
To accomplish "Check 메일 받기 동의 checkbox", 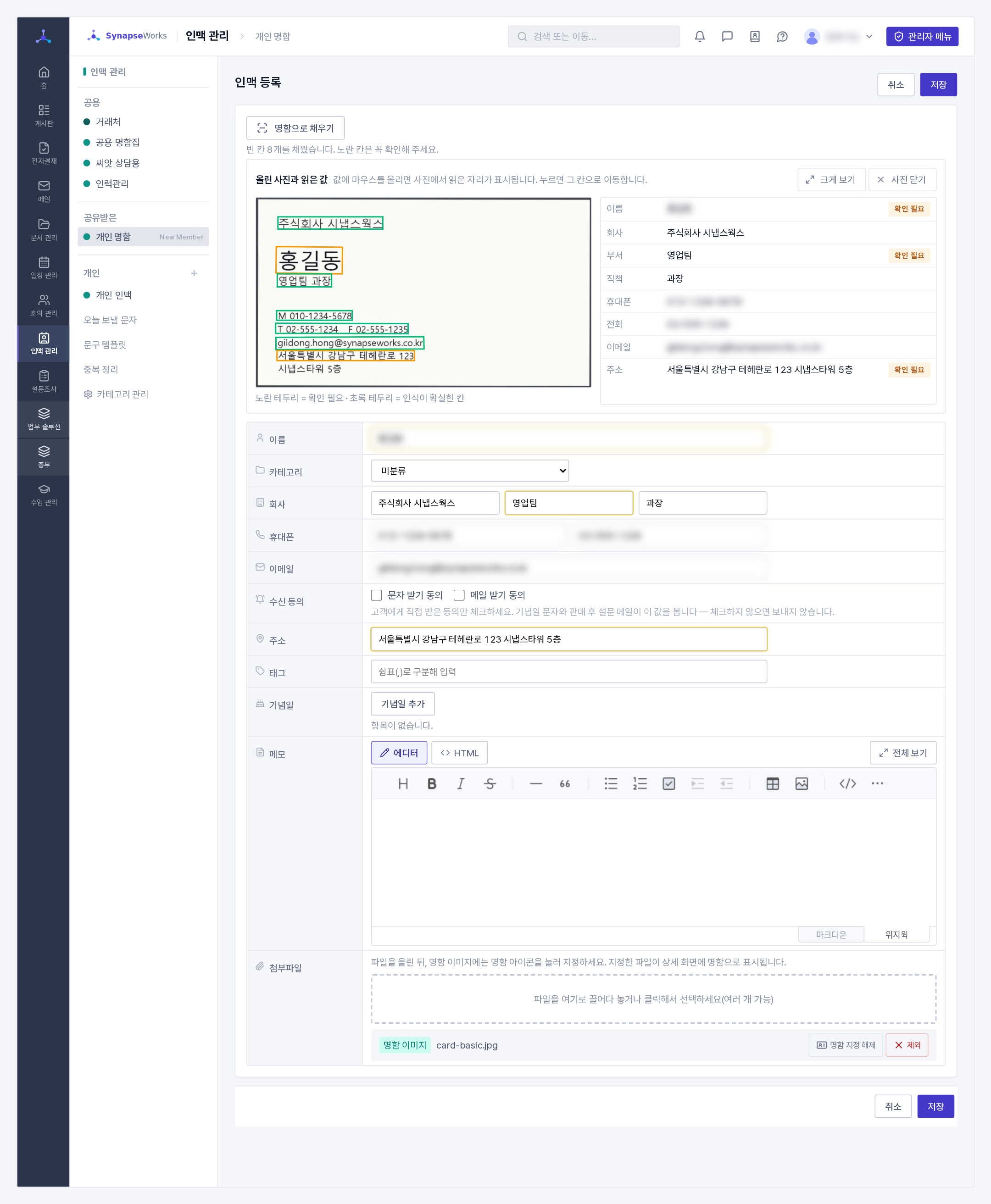I will click(458, 594).
